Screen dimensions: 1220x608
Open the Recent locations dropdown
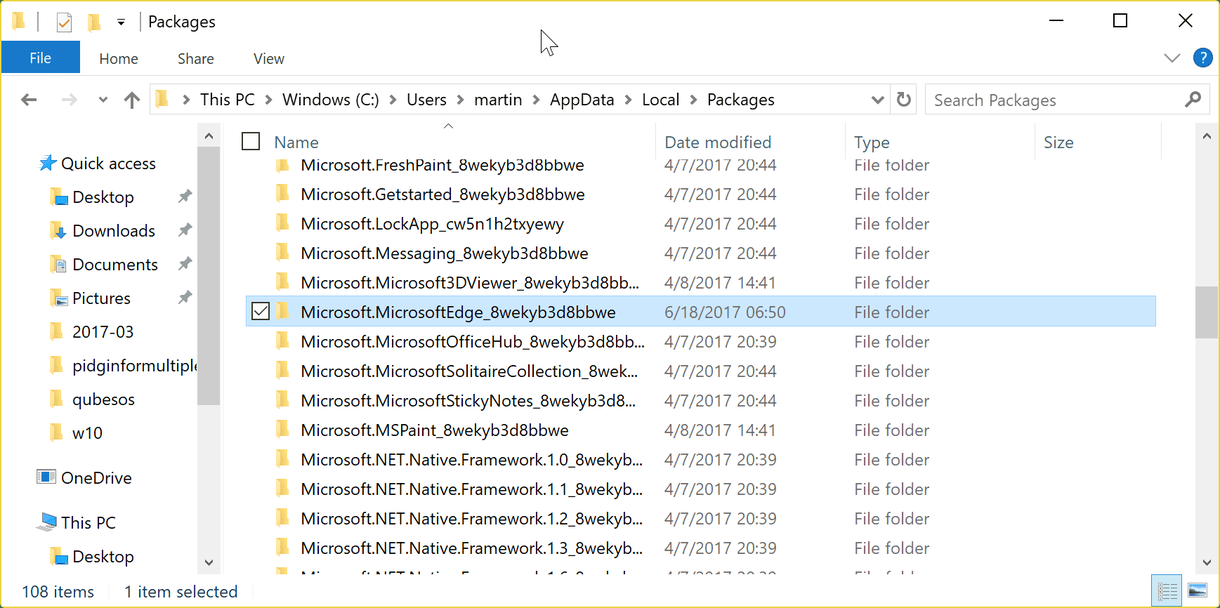[x=103, y=100]
